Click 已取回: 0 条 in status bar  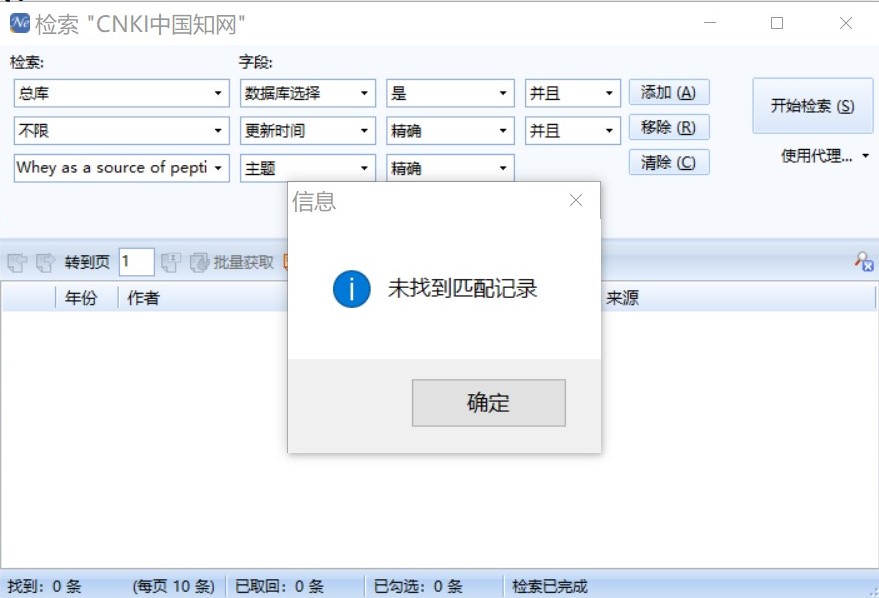(280, 586)
